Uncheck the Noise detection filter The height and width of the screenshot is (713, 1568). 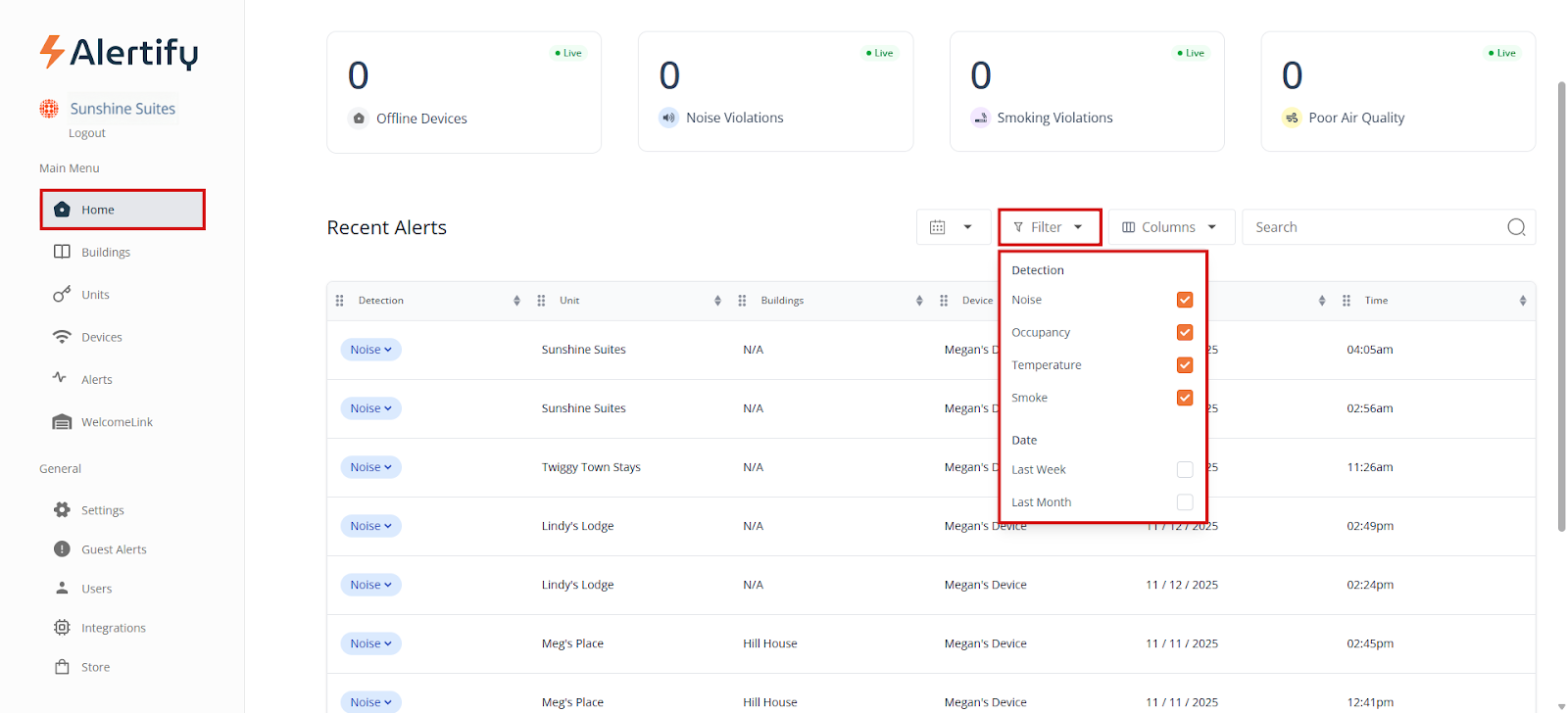click(x=1184, y=300)
